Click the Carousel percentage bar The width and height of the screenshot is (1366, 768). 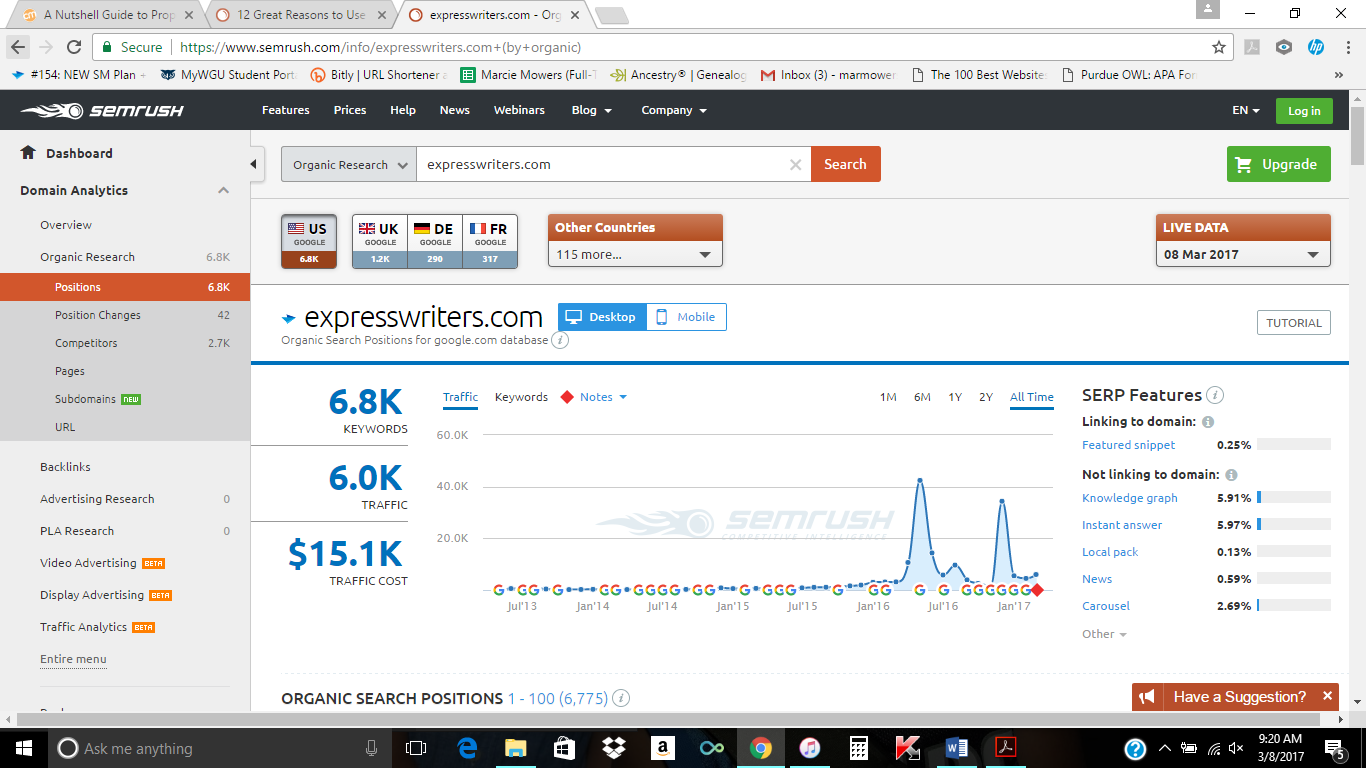(1294, 606)
